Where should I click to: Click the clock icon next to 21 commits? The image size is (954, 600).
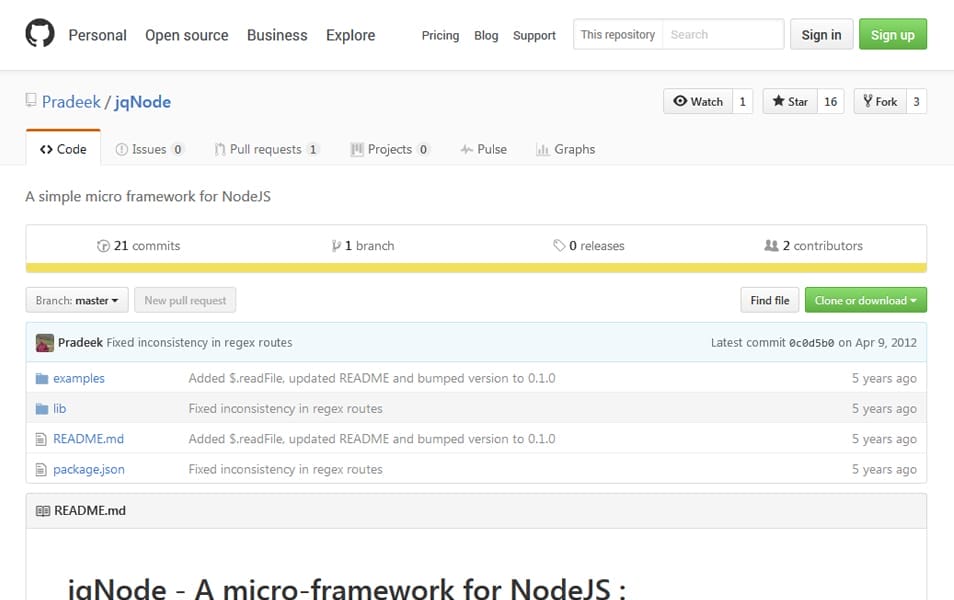tap(104, 245)
